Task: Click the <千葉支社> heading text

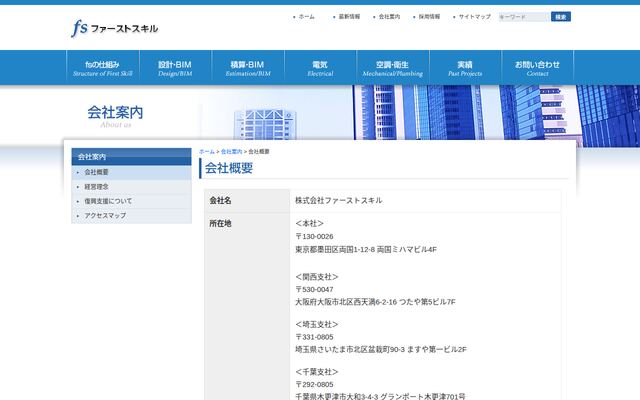Action: click(x=317, y=372)
